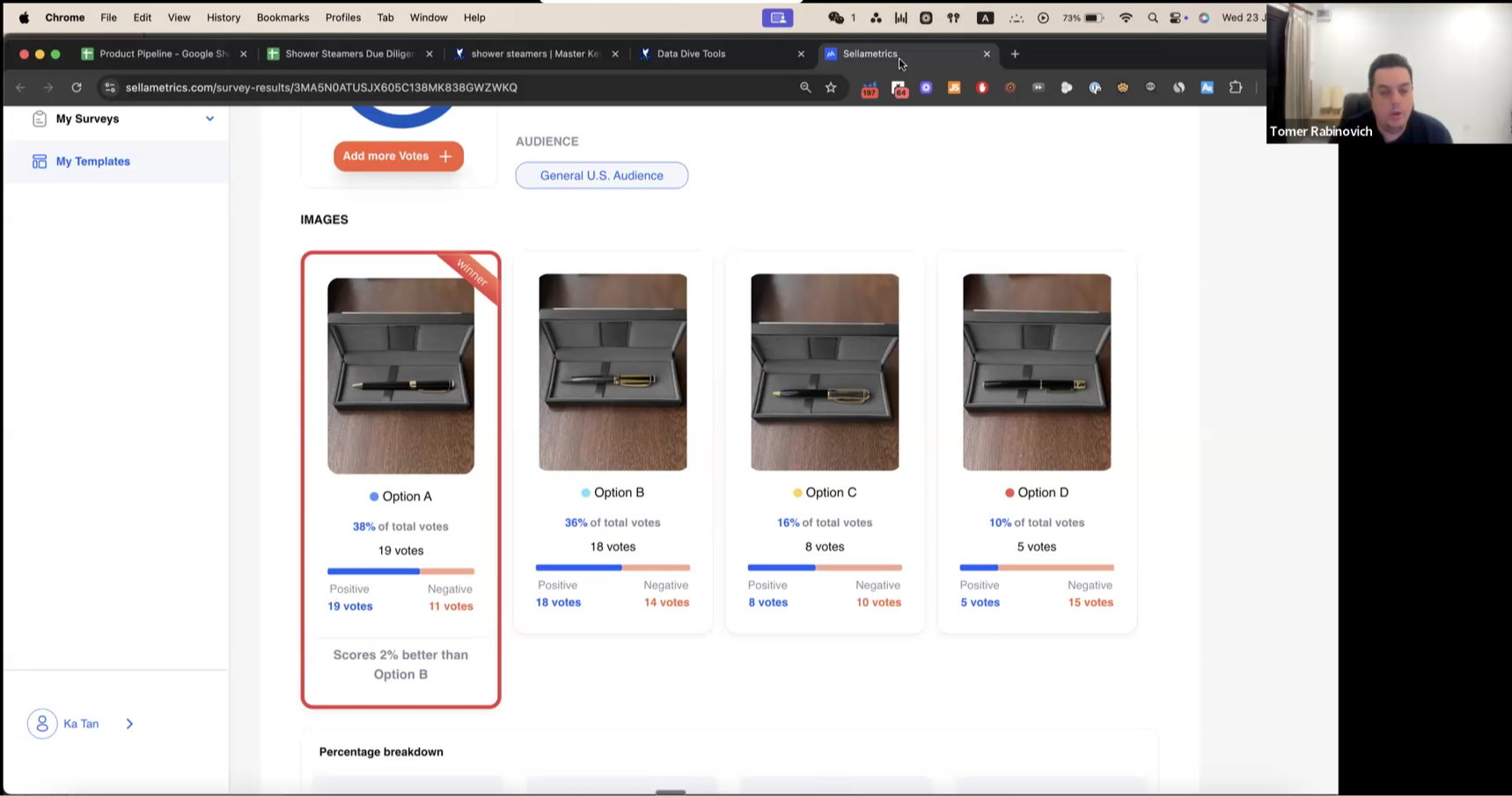Click the Add more Votes button
The image size is (1512, 796).
398,157
